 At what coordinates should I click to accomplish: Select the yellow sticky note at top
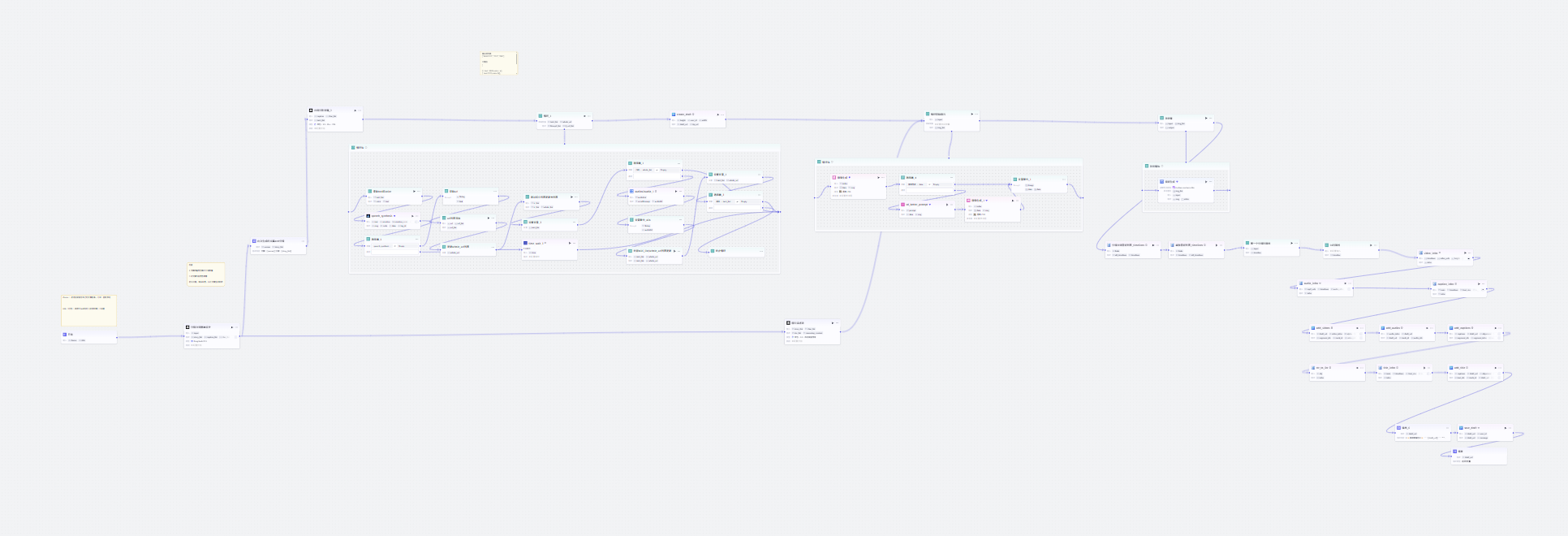[x=498, y=63]
